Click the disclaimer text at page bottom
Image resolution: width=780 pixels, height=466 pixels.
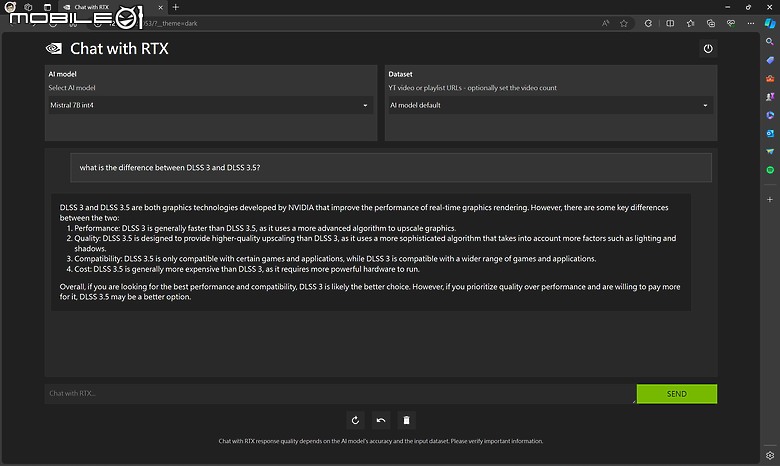click(x=381, y=441)
